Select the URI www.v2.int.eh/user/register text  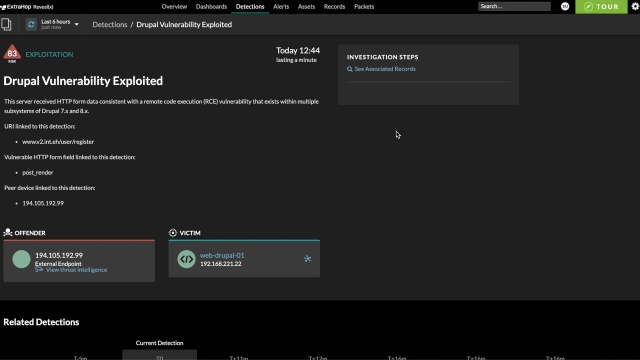click(58, 142)
